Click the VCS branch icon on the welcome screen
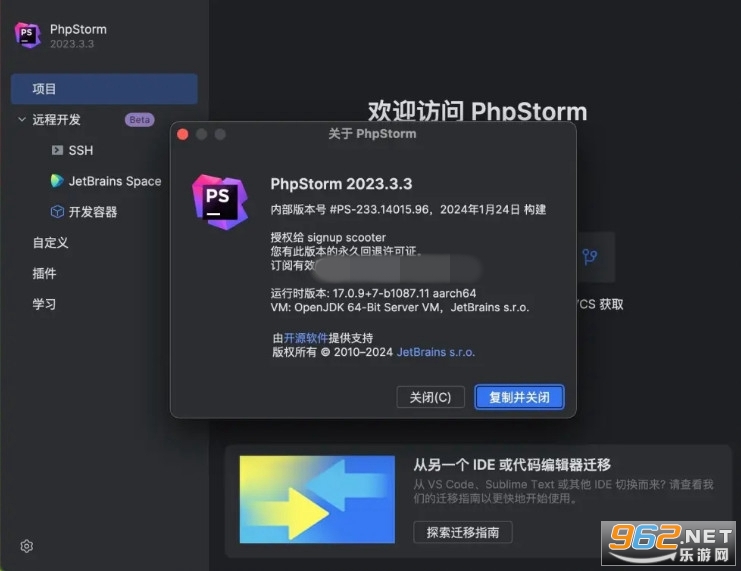The height and width of the screenshot is (571, 741). 590,257
